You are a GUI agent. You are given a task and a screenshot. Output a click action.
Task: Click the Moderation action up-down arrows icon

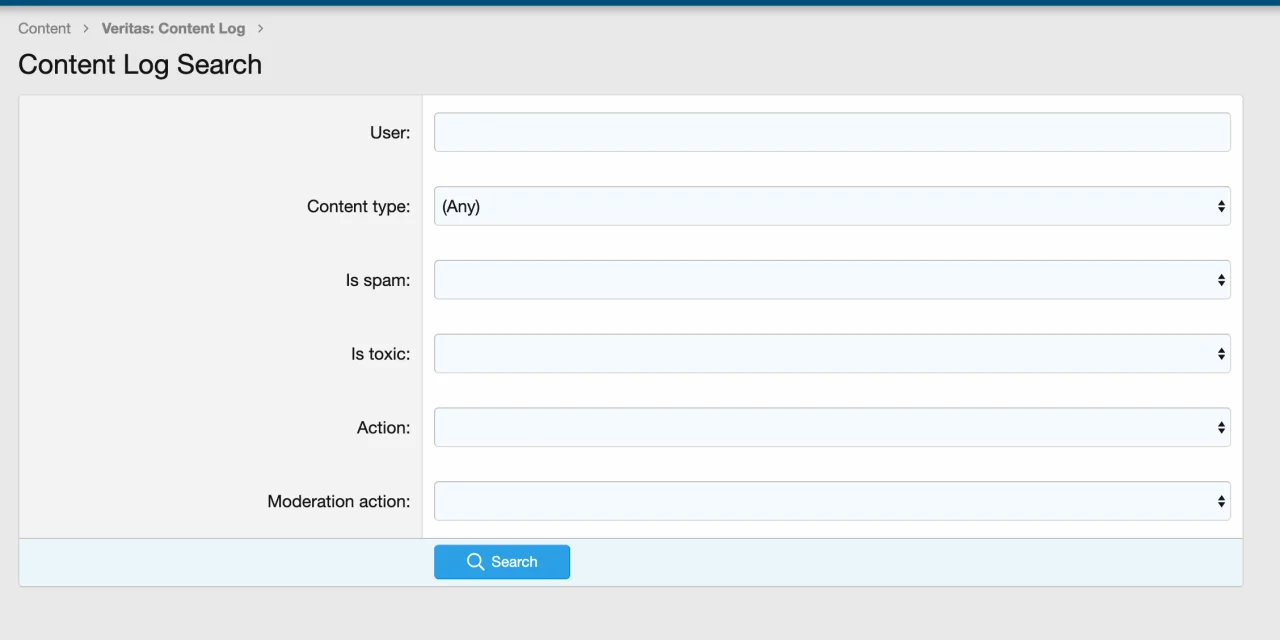click(x=1221, y=501)
